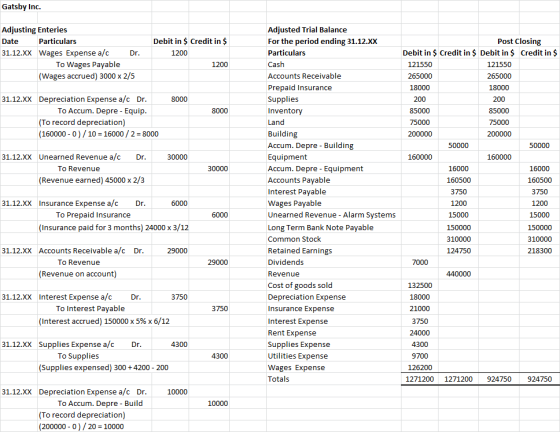Viewport: 560px width, 432px height.
Task: Select Retained Earnings credit value 124750
Action: [x=459, y=251]
